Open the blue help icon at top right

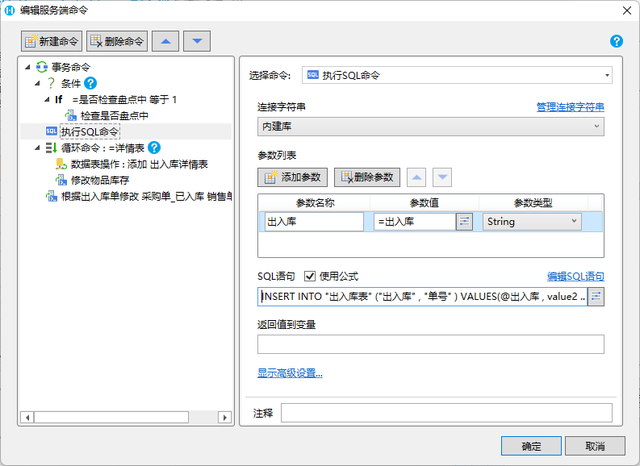coord(616,41)
